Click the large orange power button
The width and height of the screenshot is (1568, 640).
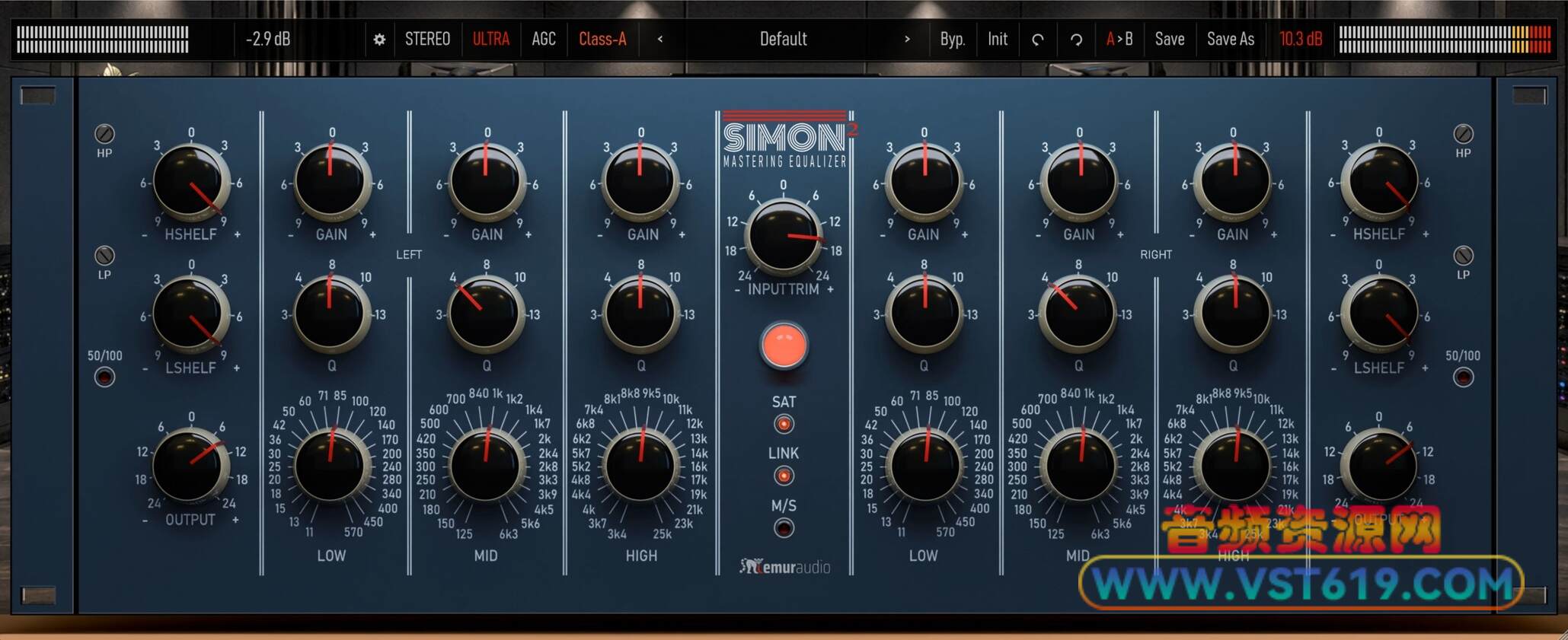pyautogui.click(x=784, y=345)
